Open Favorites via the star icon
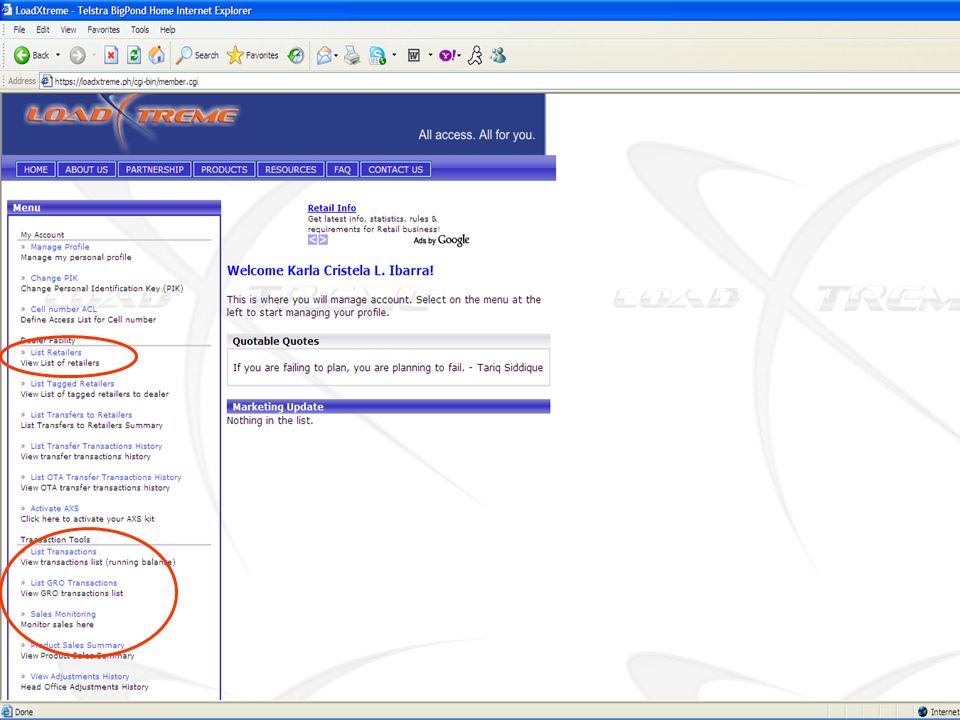This screenshot has height=720, width=960. click(252, 55)
